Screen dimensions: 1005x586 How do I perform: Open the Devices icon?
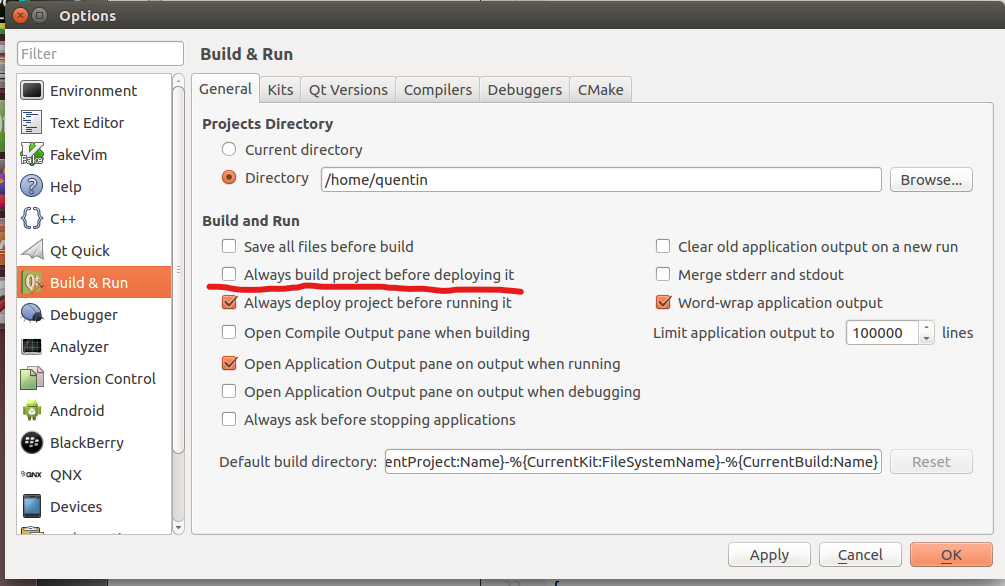(31, 506)
